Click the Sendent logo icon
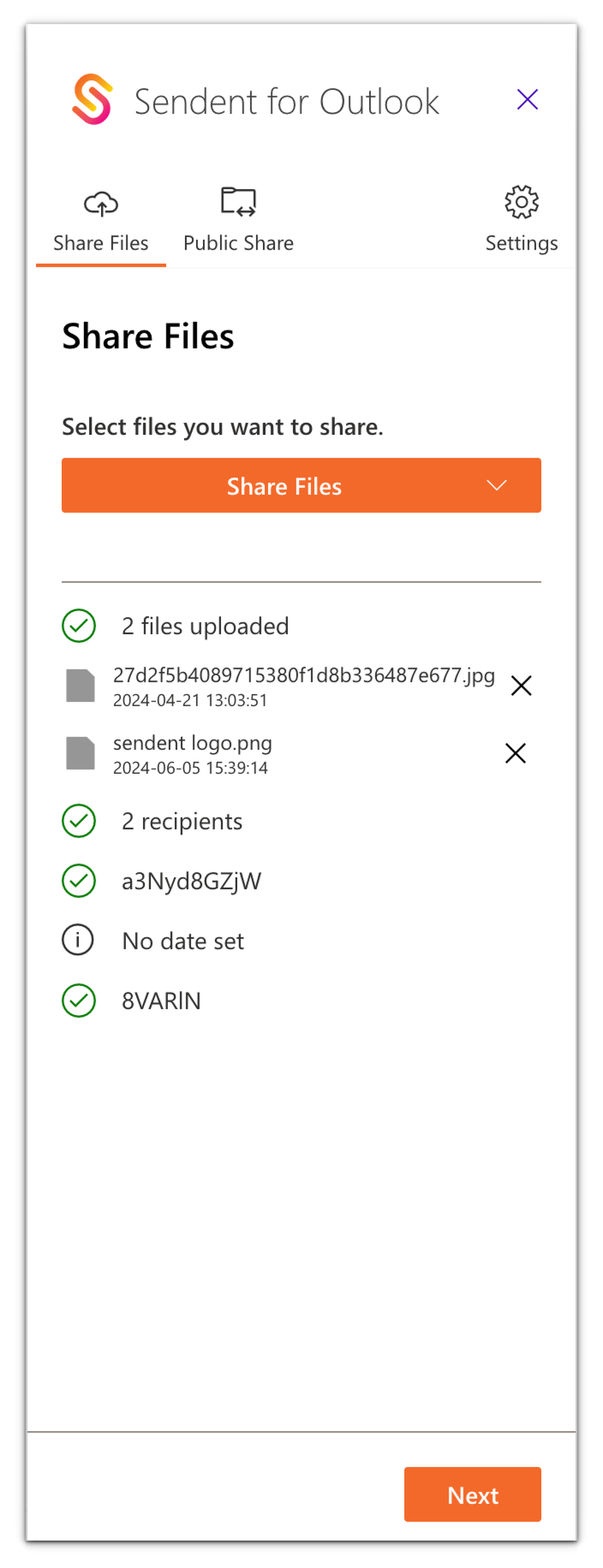603x1568 pixels. [92, 100]
